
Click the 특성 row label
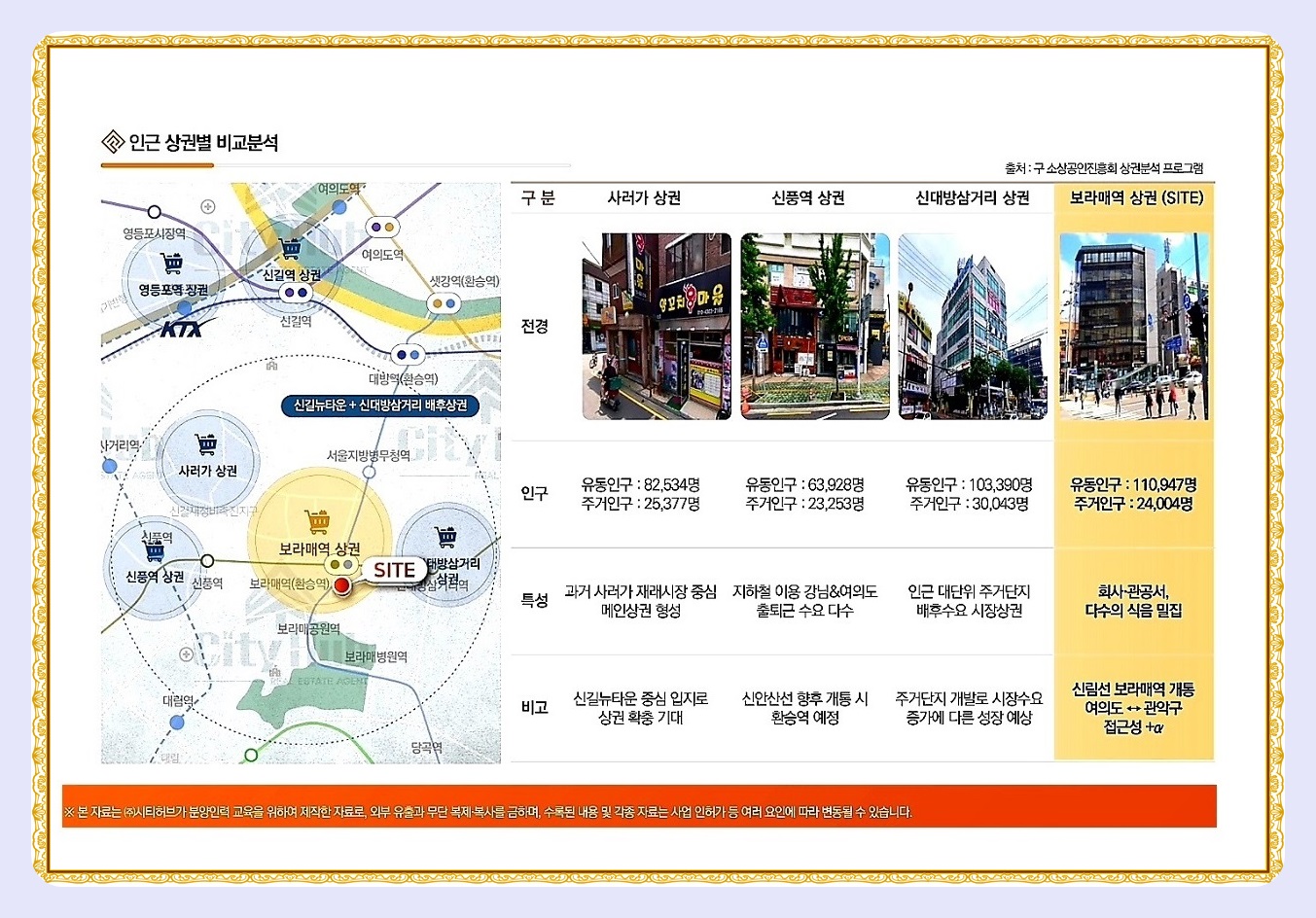pyautogui.click(x=534, y=600)
